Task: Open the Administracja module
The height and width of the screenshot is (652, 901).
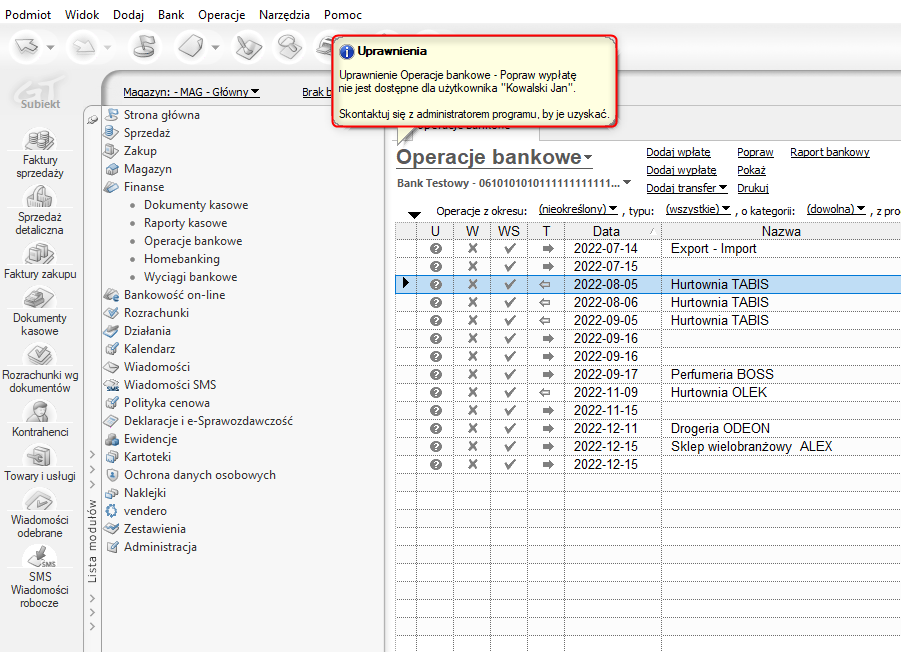Action: coord(160,547)
